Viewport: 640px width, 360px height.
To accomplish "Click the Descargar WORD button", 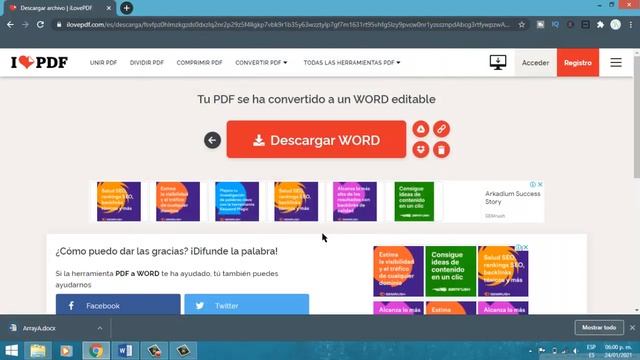I will tap(316, 140).
